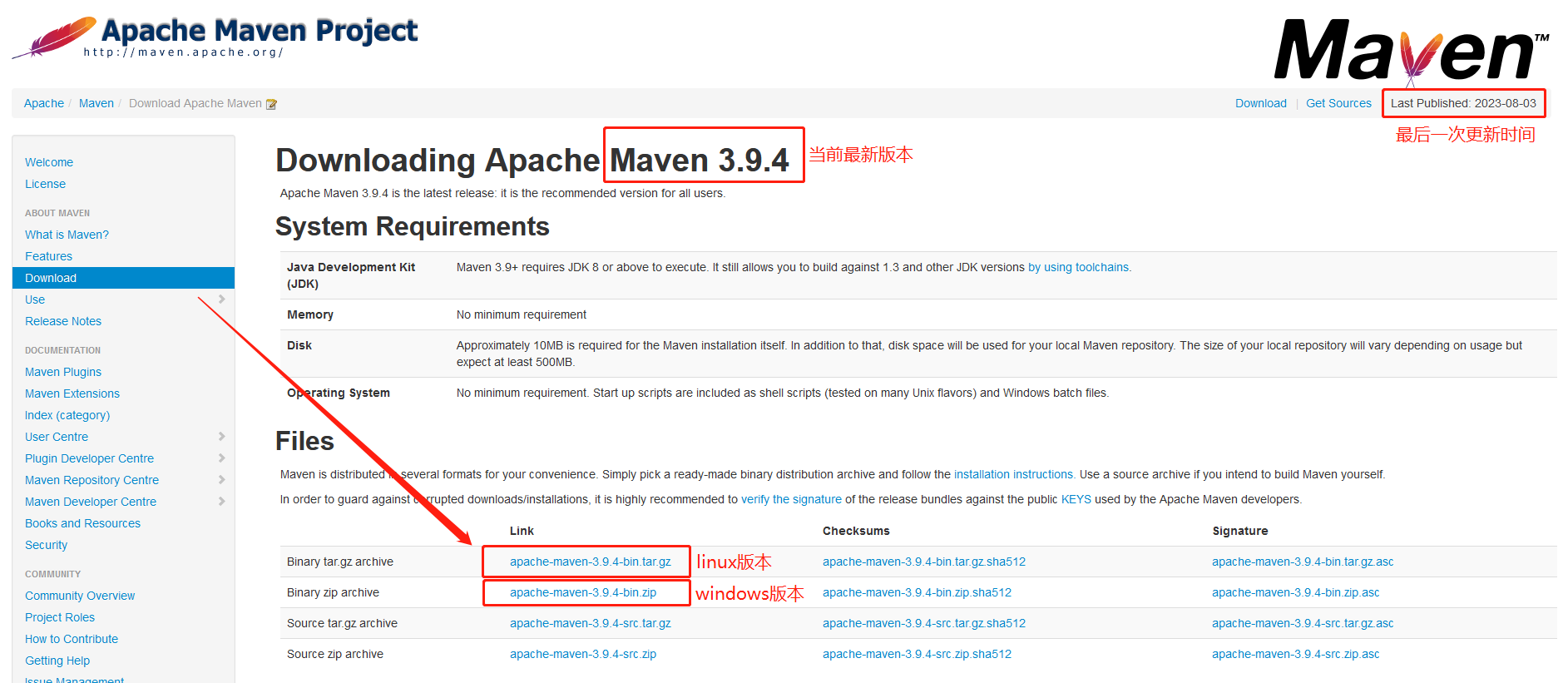Download apache-maven-3.9.4-src.tar.gz
Image resolution: width=1568 pixels, height=683 pixels.
[591, 623]
